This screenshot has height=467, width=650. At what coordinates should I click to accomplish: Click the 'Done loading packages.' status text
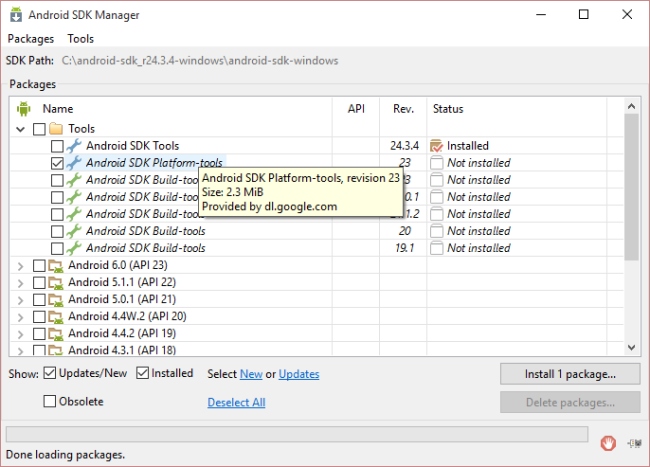pos(65,455)
